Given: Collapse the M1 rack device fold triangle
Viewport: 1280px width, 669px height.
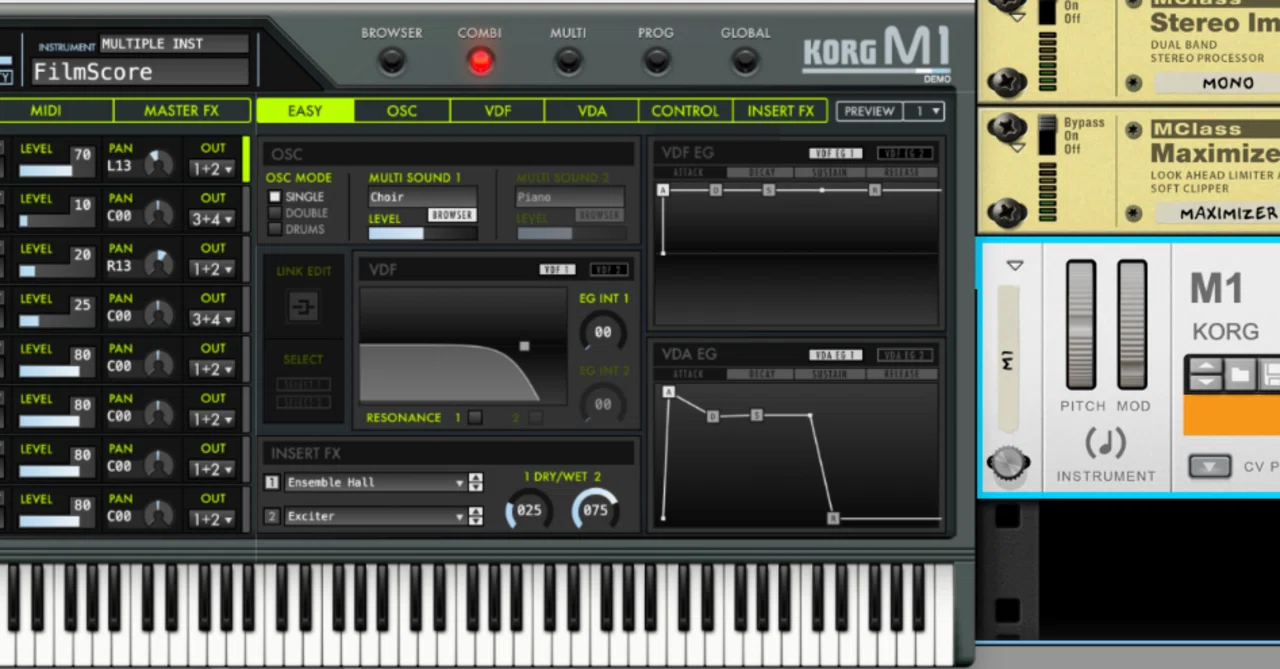Looking at the screenshot, I should click(x=1015, y=266).
